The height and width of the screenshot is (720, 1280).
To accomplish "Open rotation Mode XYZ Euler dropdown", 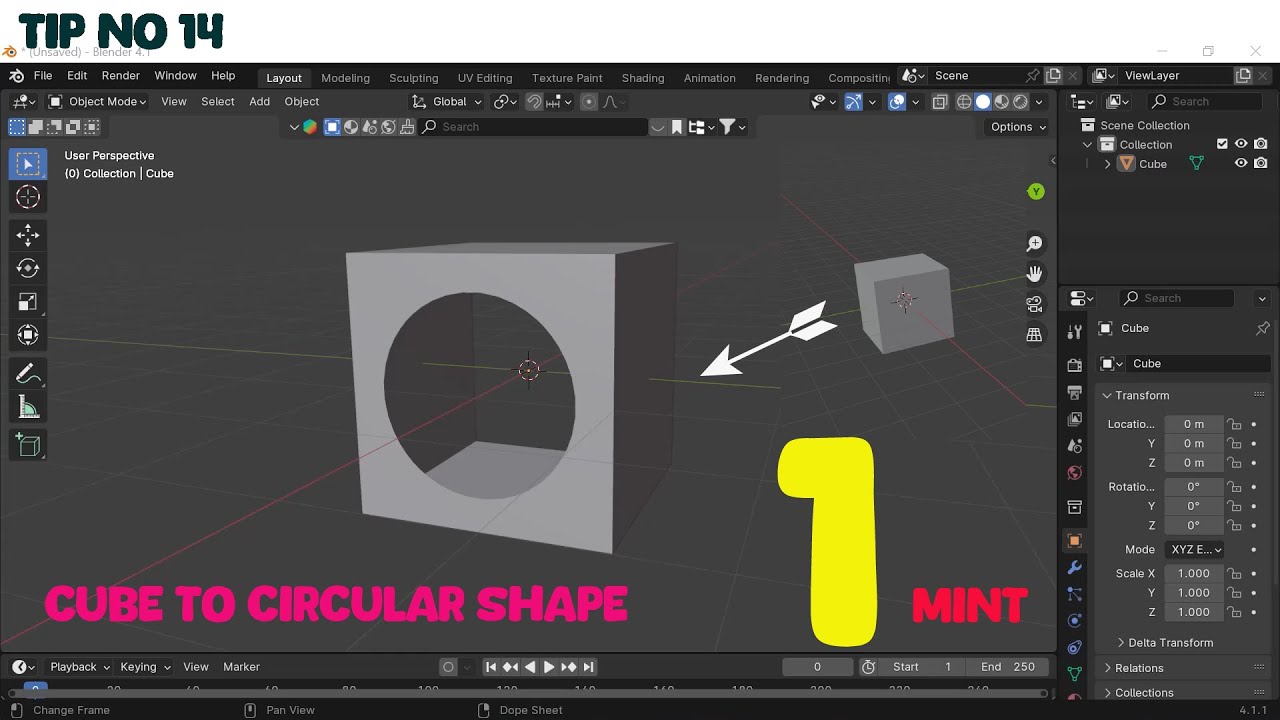I will [x=1195, y=549].
